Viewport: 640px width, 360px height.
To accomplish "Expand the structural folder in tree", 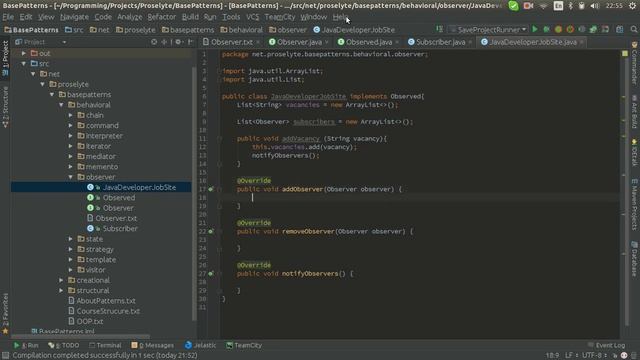I will point(61,291).
